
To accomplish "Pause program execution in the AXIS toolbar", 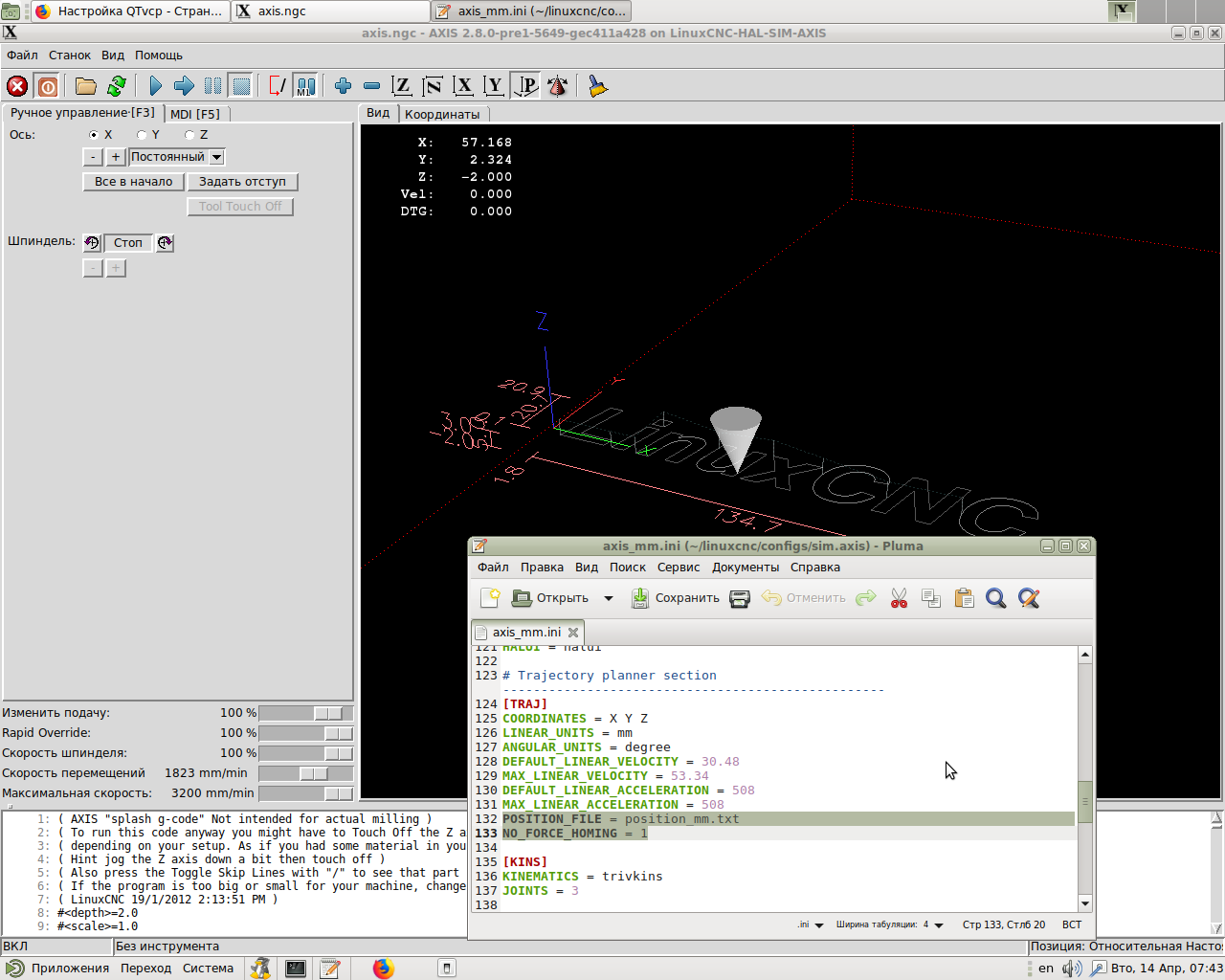I will point(212,86).
